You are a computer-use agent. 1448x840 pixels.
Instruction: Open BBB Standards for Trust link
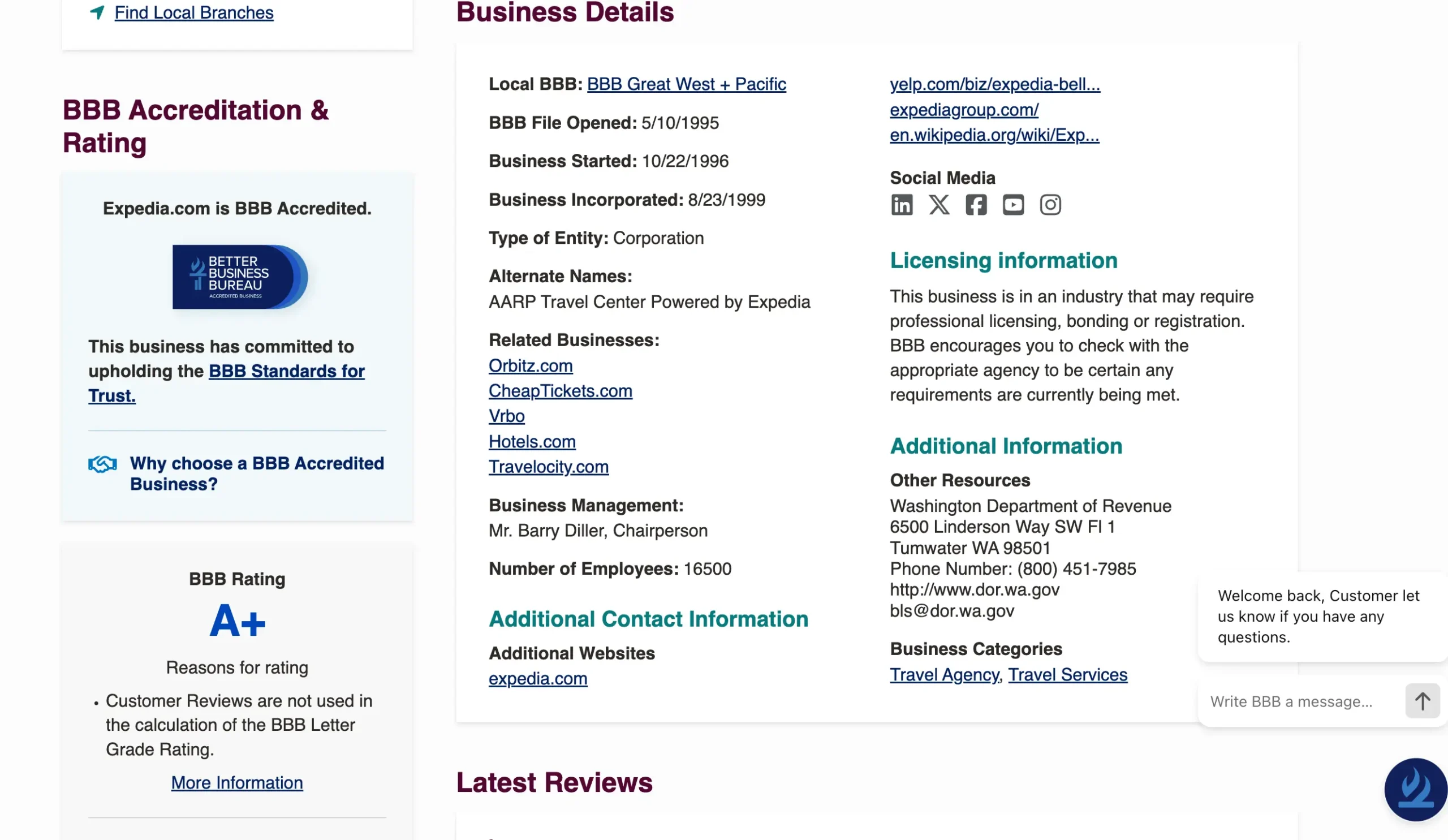(x=226, y=383)
